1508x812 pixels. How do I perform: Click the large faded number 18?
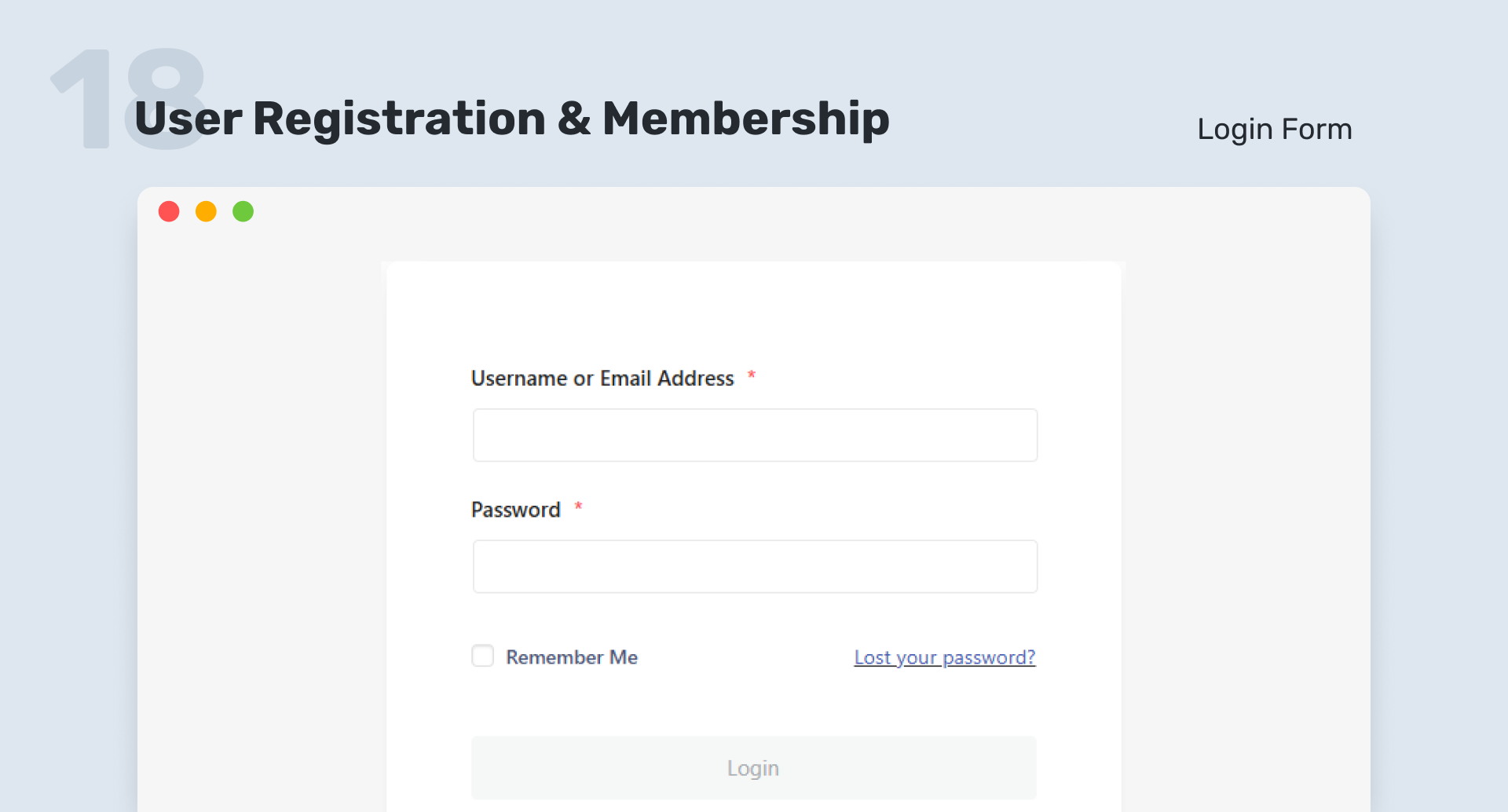pos(128,98)
